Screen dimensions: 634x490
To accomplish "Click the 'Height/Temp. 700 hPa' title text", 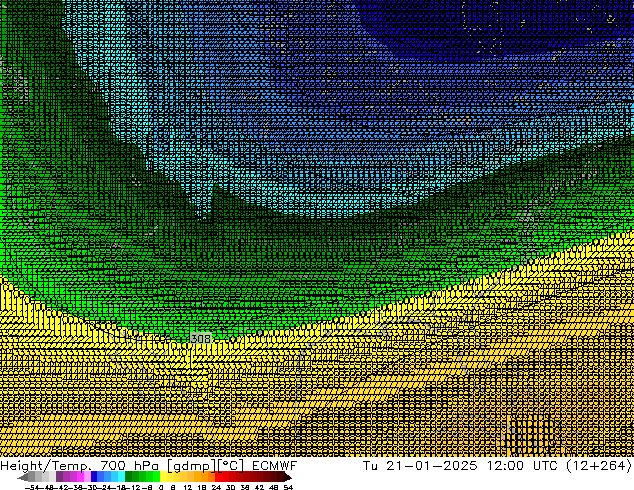I will [x=80, y=466].
